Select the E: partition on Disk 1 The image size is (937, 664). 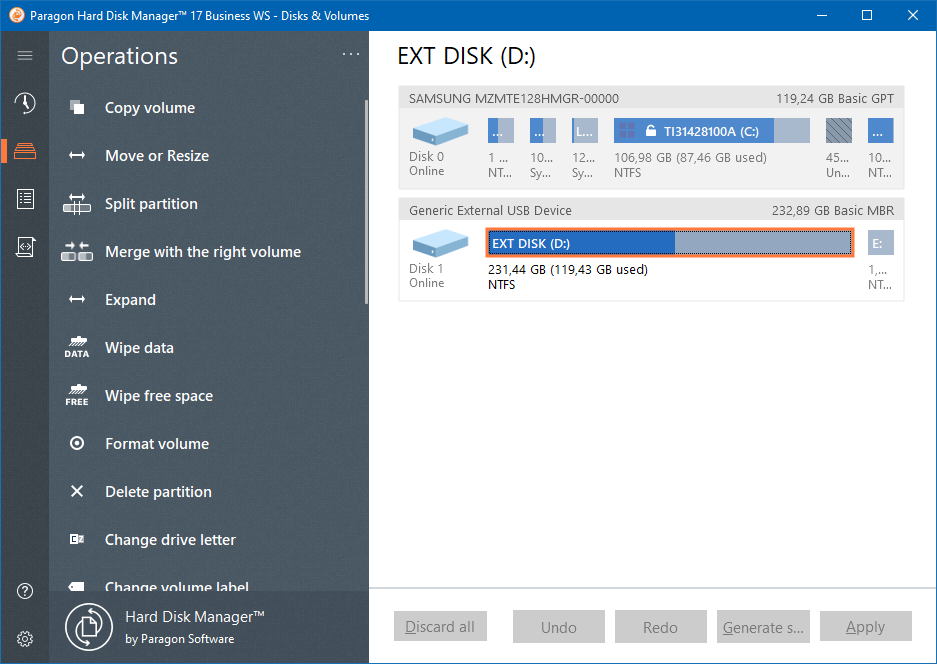click(881, 243)
